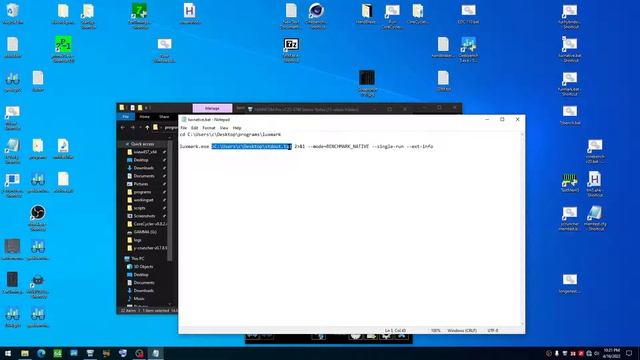
Task: Open the programs folder icon on desktop
Action: click(x=38, y=149)
